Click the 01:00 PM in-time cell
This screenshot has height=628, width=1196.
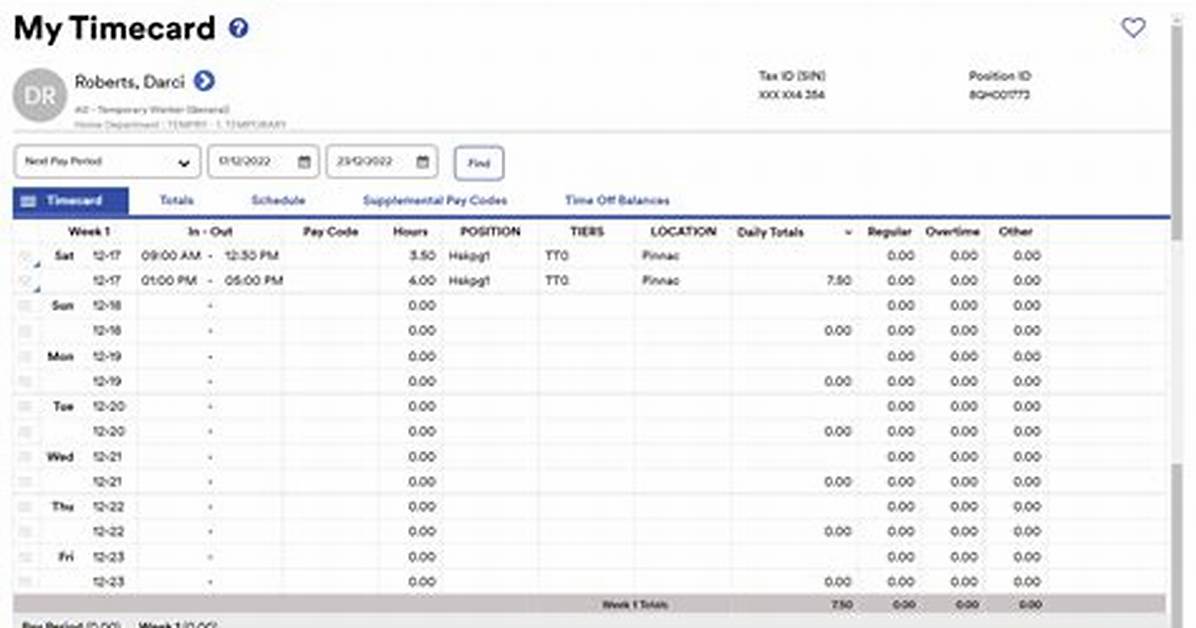click(169, 281)
